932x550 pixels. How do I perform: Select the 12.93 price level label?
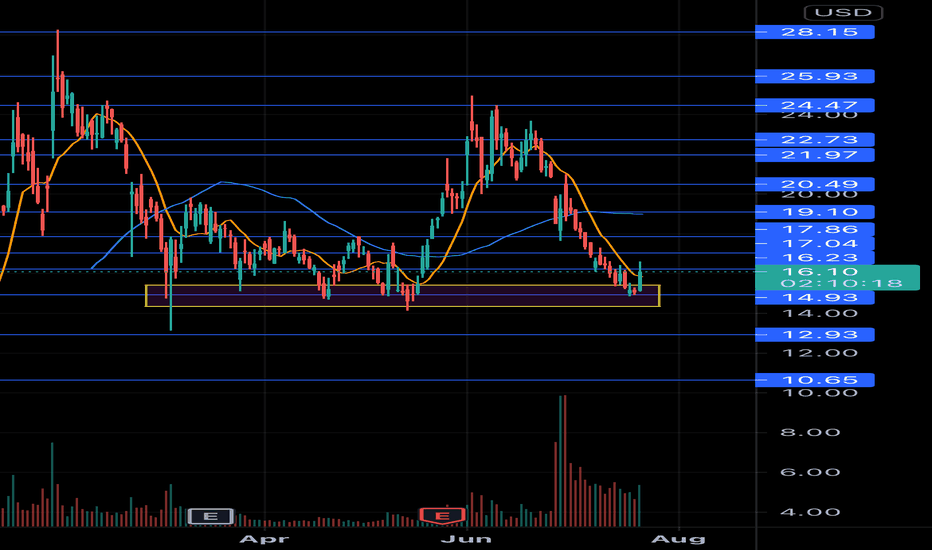[x=814, y=335]
